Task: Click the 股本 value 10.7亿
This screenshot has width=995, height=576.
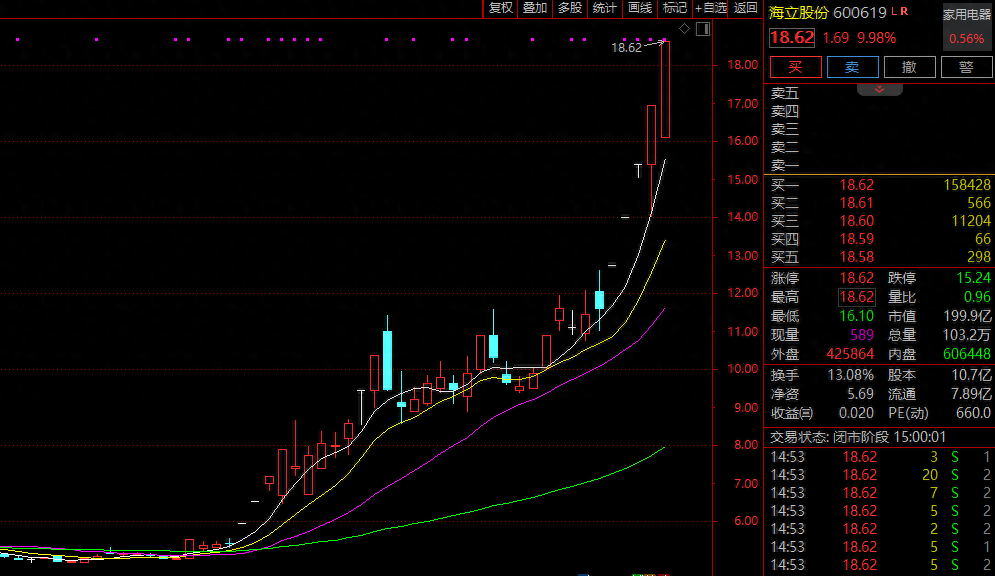Action: (971, 376)
